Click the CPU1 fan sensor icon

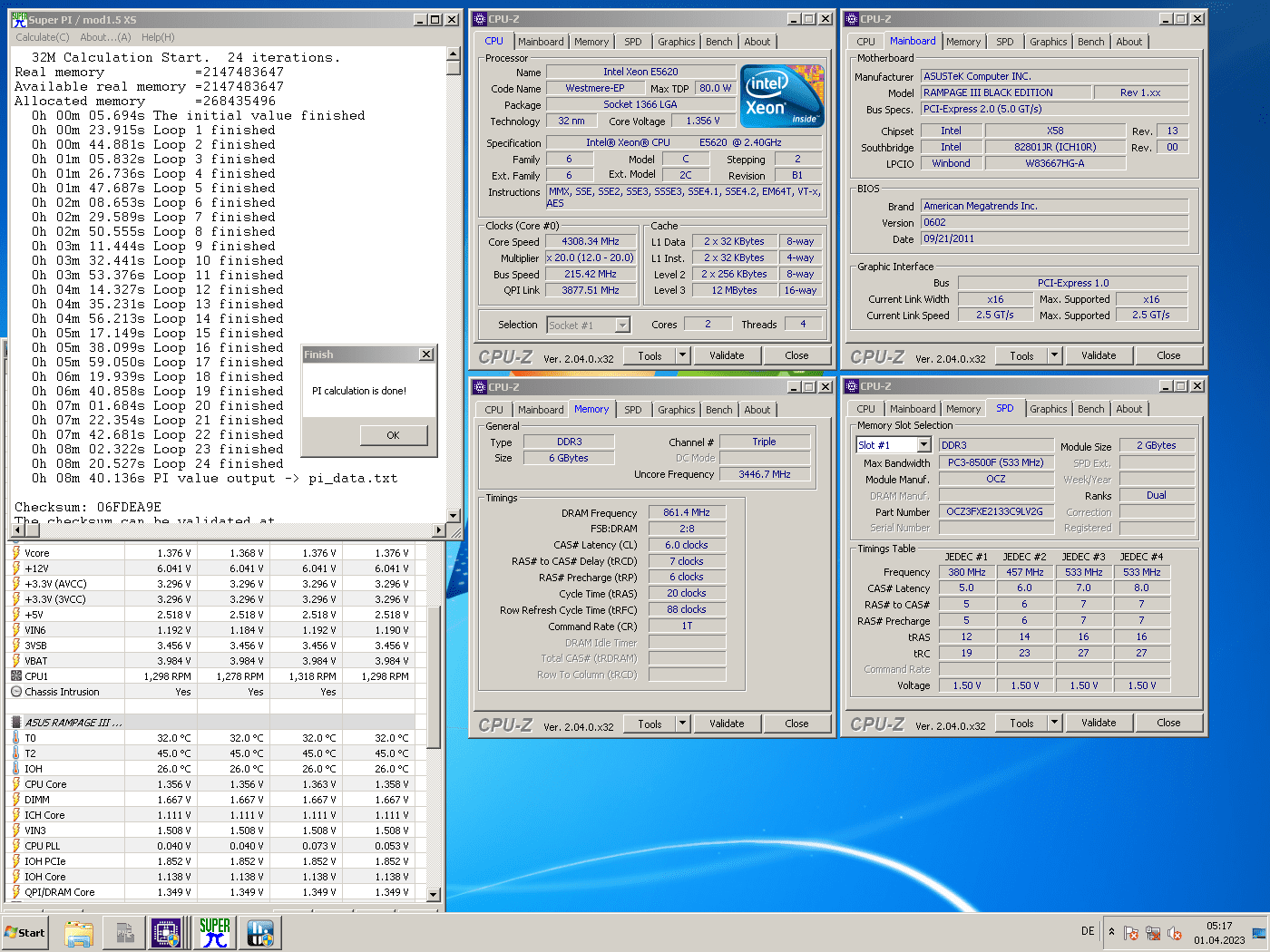16,676
